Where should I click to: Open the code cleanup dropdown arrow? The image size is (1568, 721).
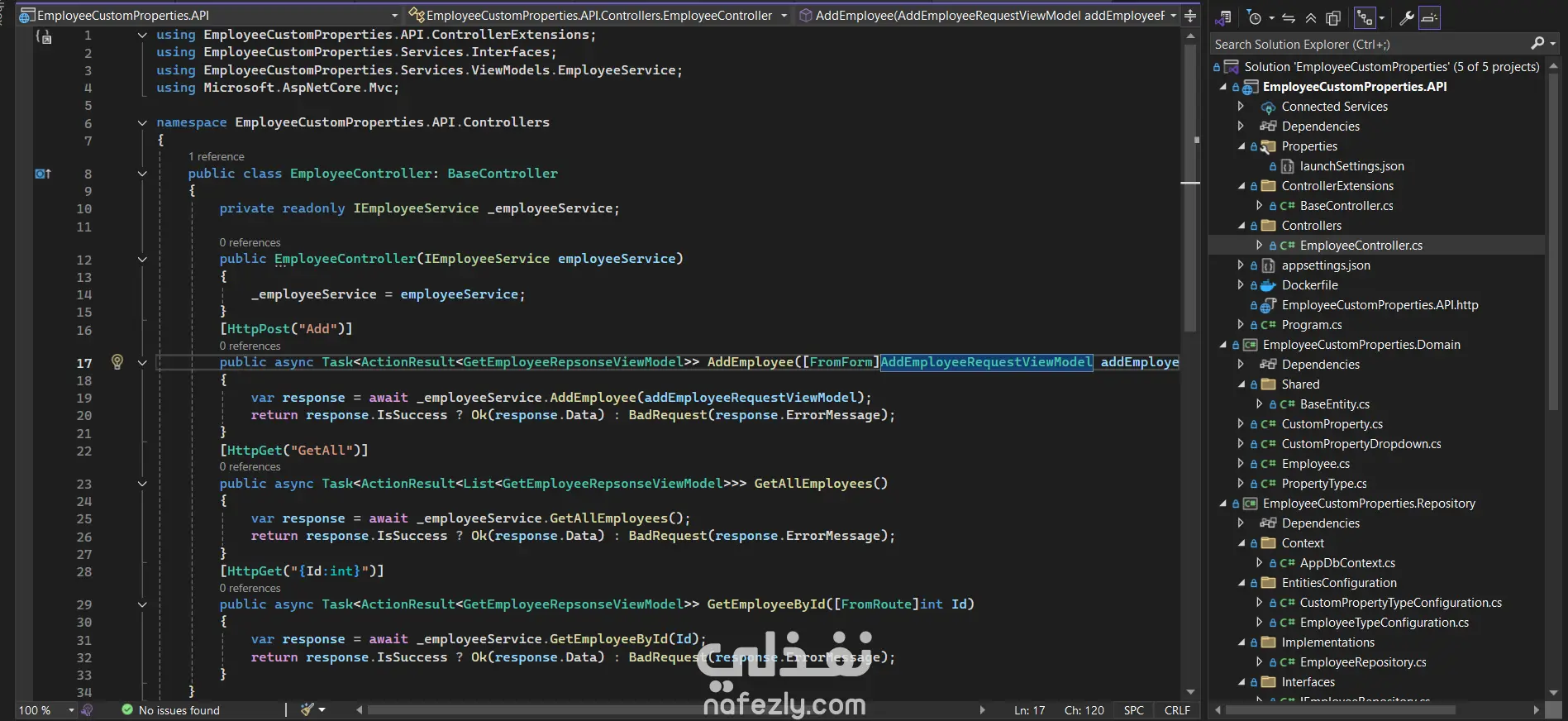coord(322,709)
